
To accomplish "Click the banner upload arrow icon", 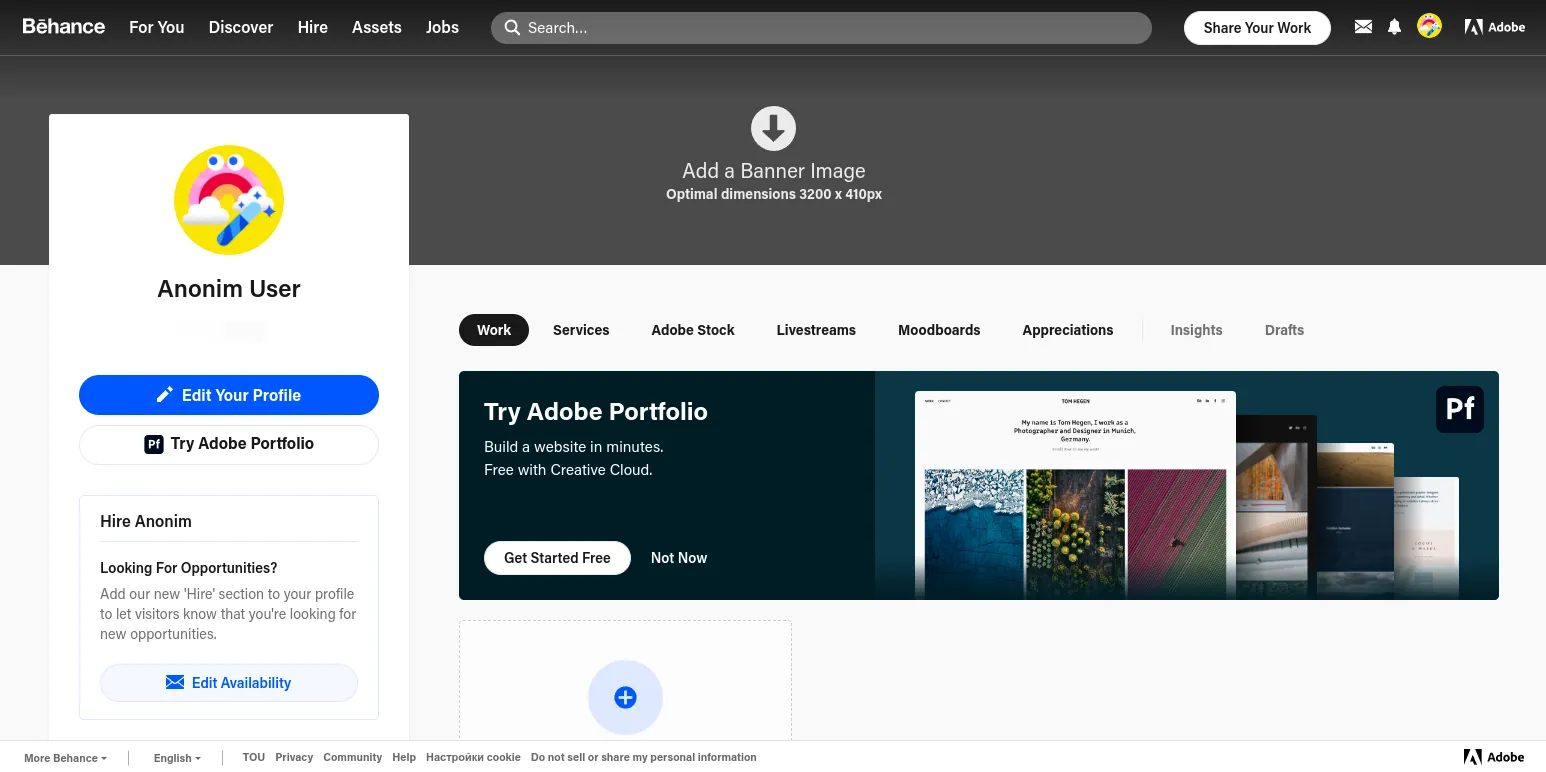I will pyautogui.click(x=773, y=128).
